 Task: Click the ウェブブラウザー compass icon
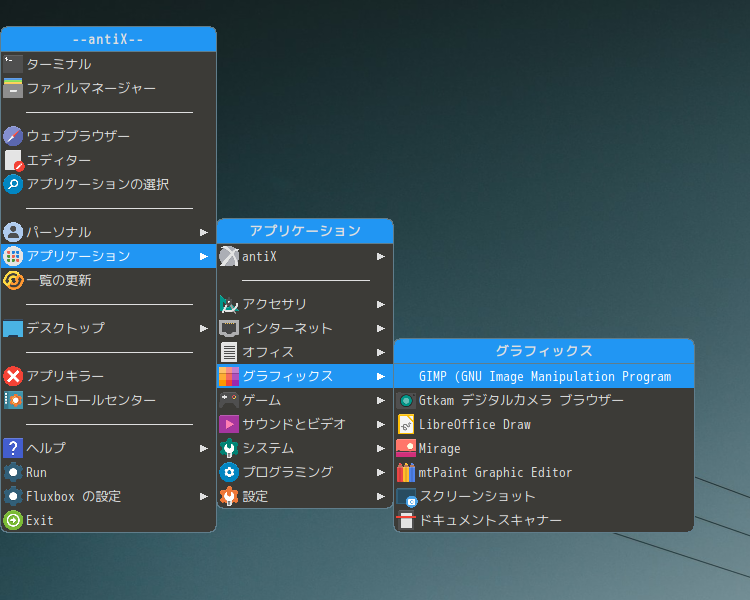click(x=13, y=136)
